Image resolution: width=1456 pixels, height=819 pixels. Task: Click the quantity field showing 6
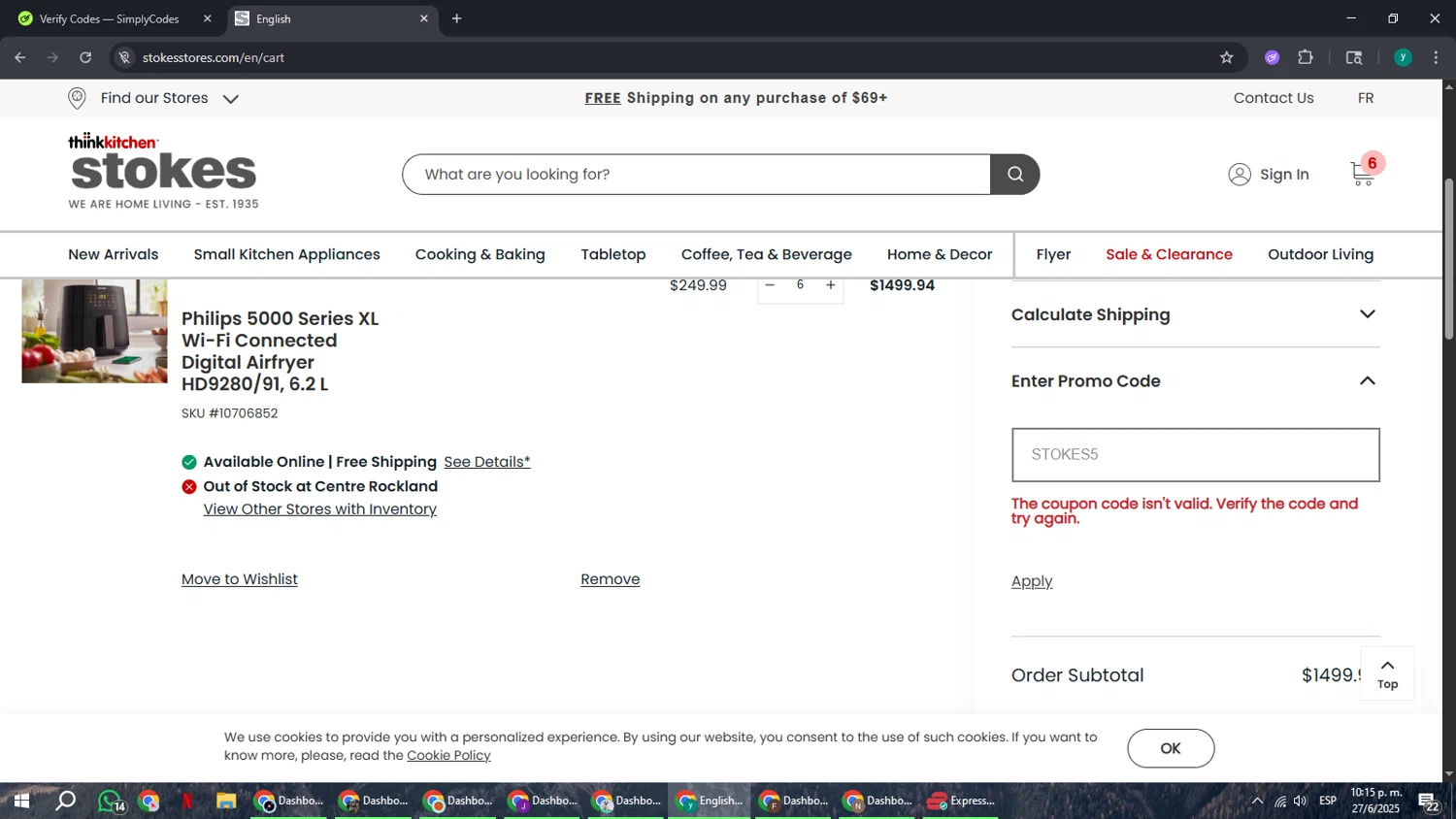click(800, 285)
